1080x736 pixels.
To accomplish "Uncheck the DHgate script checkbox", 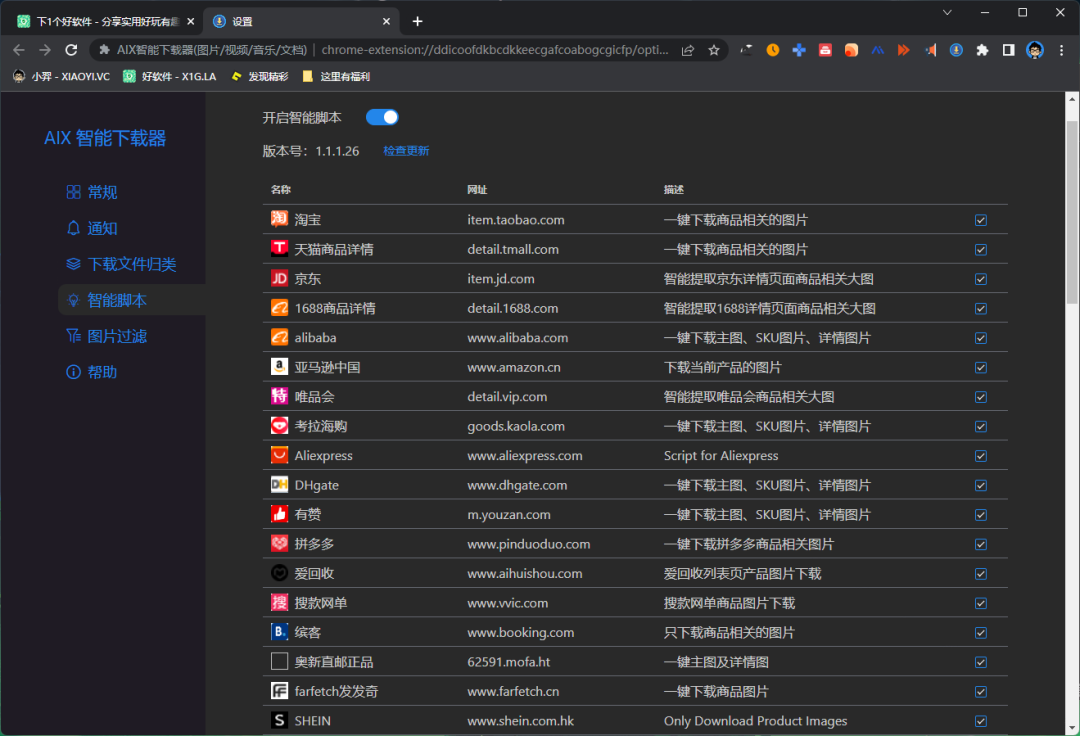I will click(x=981, y=485).
